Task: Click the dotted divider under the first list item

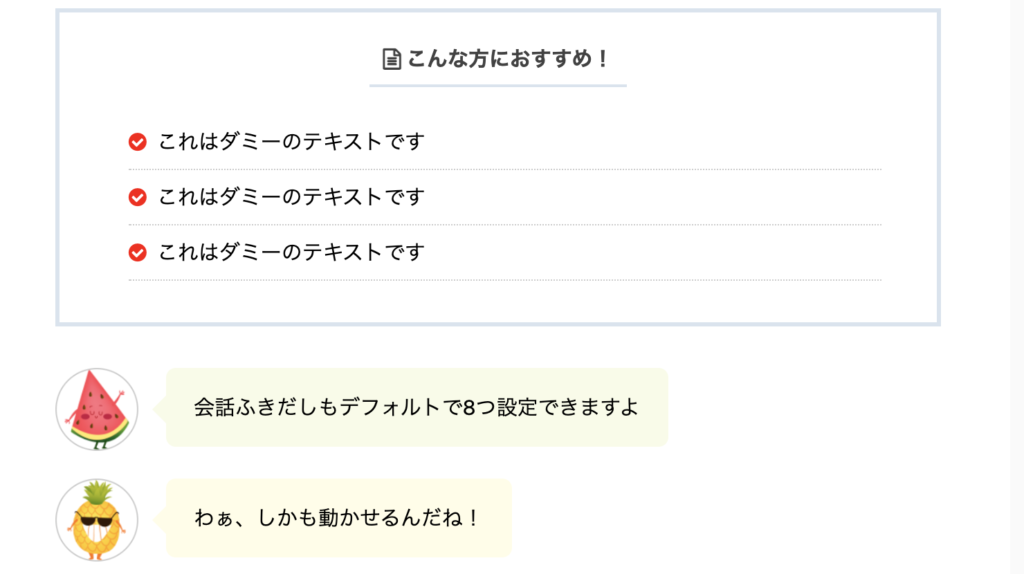Action: tap(505, 169)
